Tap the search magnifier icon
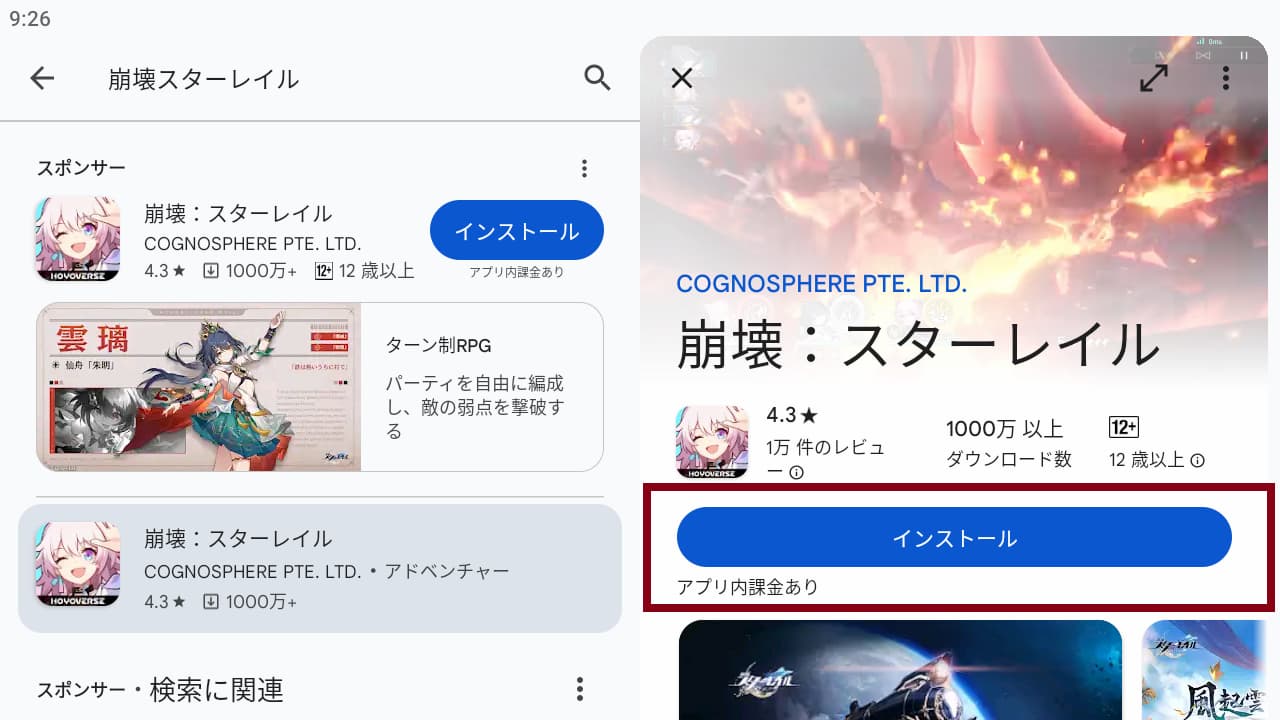The height and width of the screenshot is (720, 1280). click(x=597, y=78)
